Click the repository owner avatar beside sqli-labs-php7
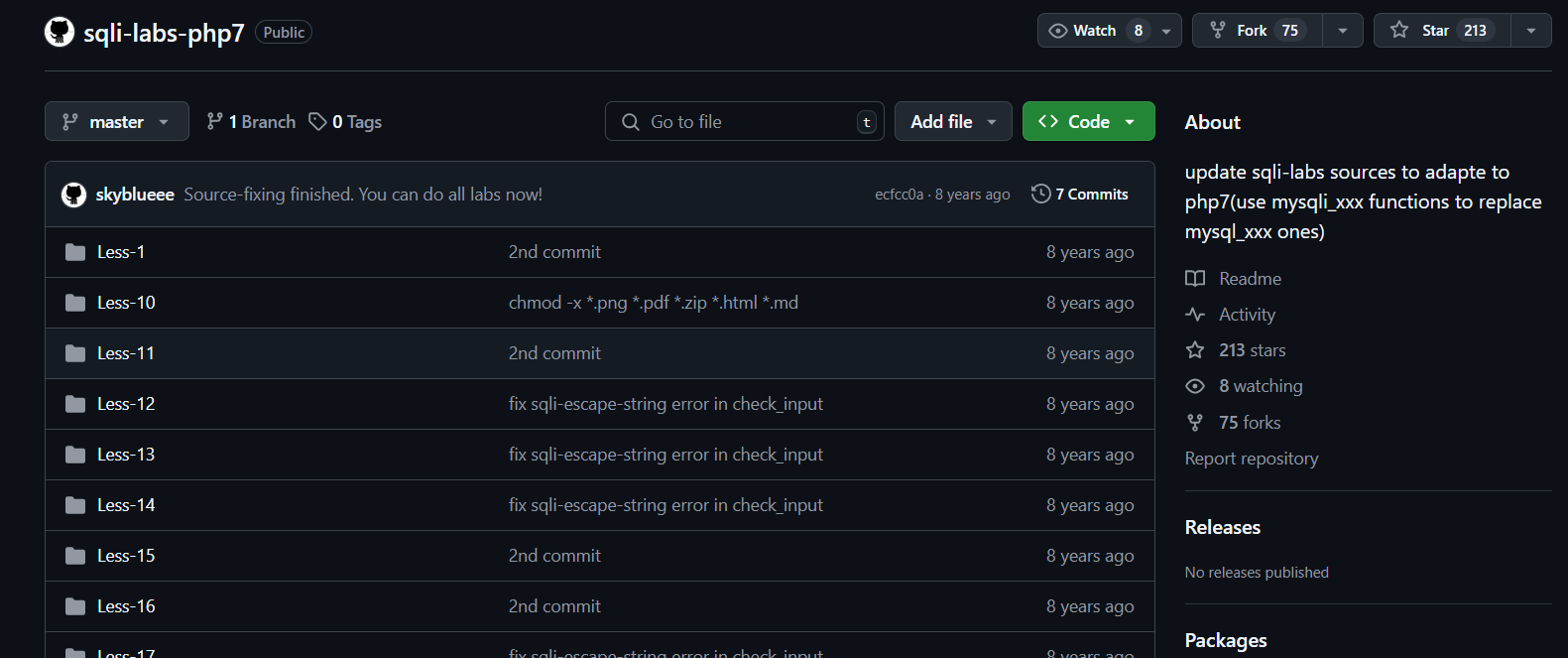The height and width of the screenshot is (658, 1568). click(60, 32)
